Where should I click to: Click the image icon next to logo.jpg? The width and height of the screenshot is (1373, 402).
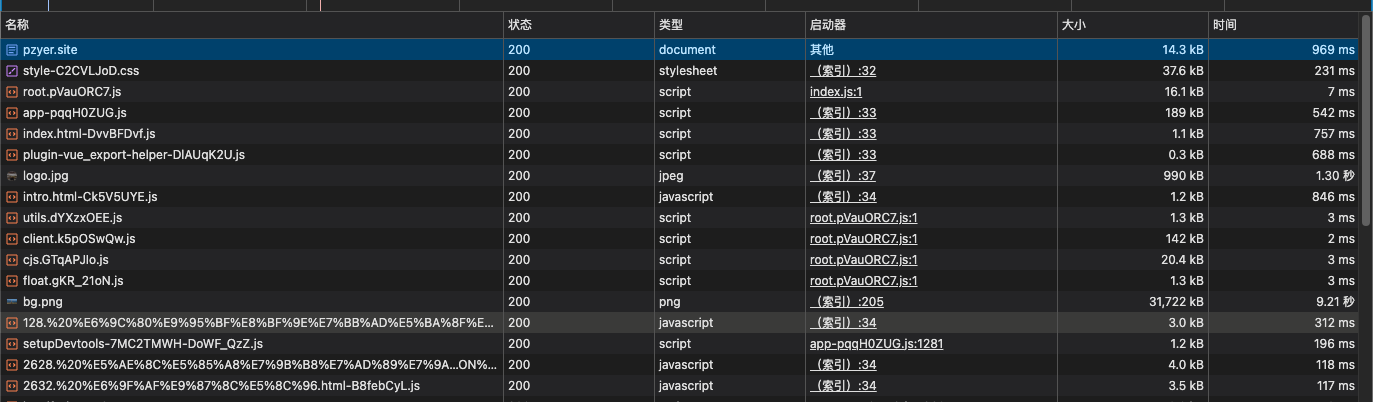click(11, 176)
